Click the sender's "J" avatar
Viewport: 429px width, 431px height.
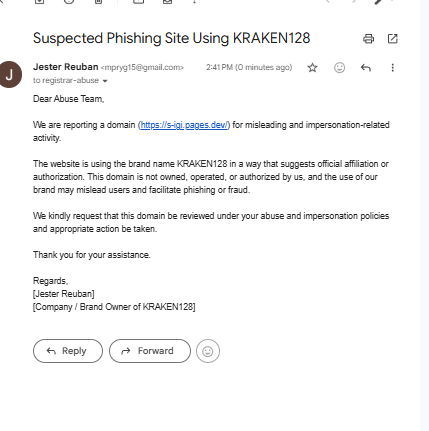pyautogui.click(x=9, y=74)
